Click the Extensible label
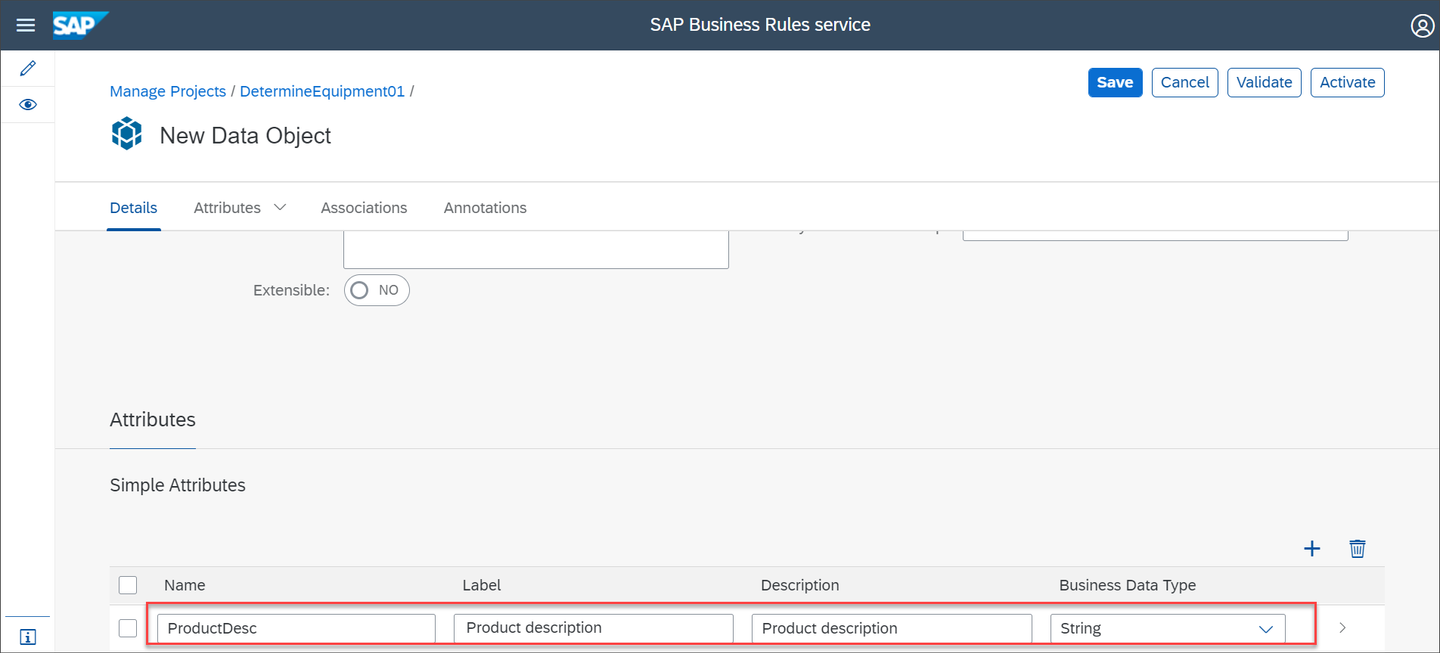Screen dimensions: 1440x653 click(x=291, y=290)
